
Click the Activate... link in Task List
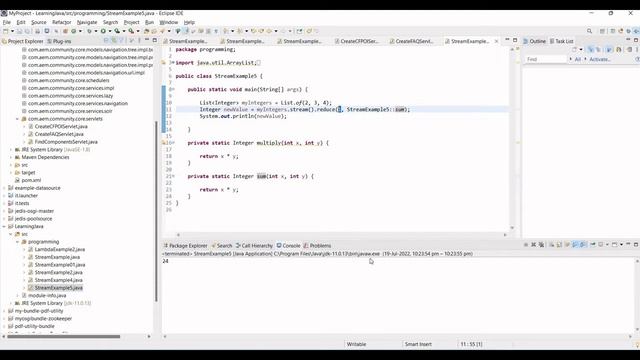(x=599, y=59)
